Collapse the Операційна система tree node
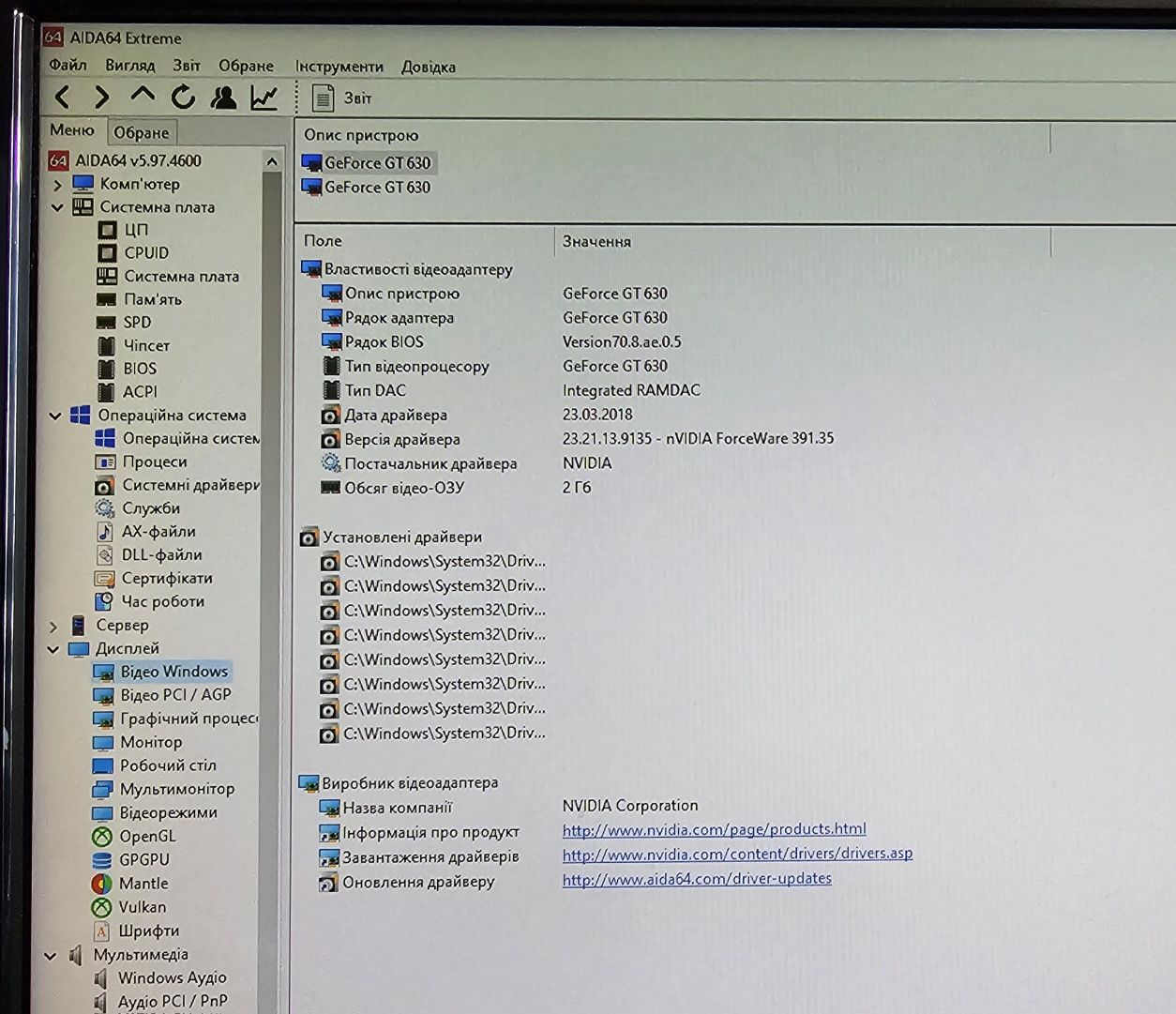The image size is (1176, 1014). [55, 416]
